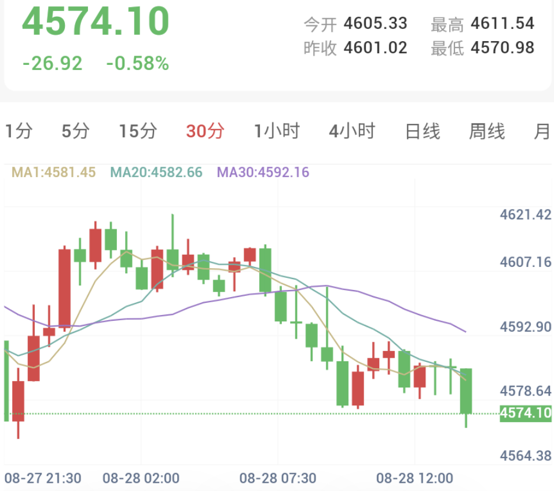
Task: Click the MA20:4582.66 indicator label
Action: (x=156, y=172)
